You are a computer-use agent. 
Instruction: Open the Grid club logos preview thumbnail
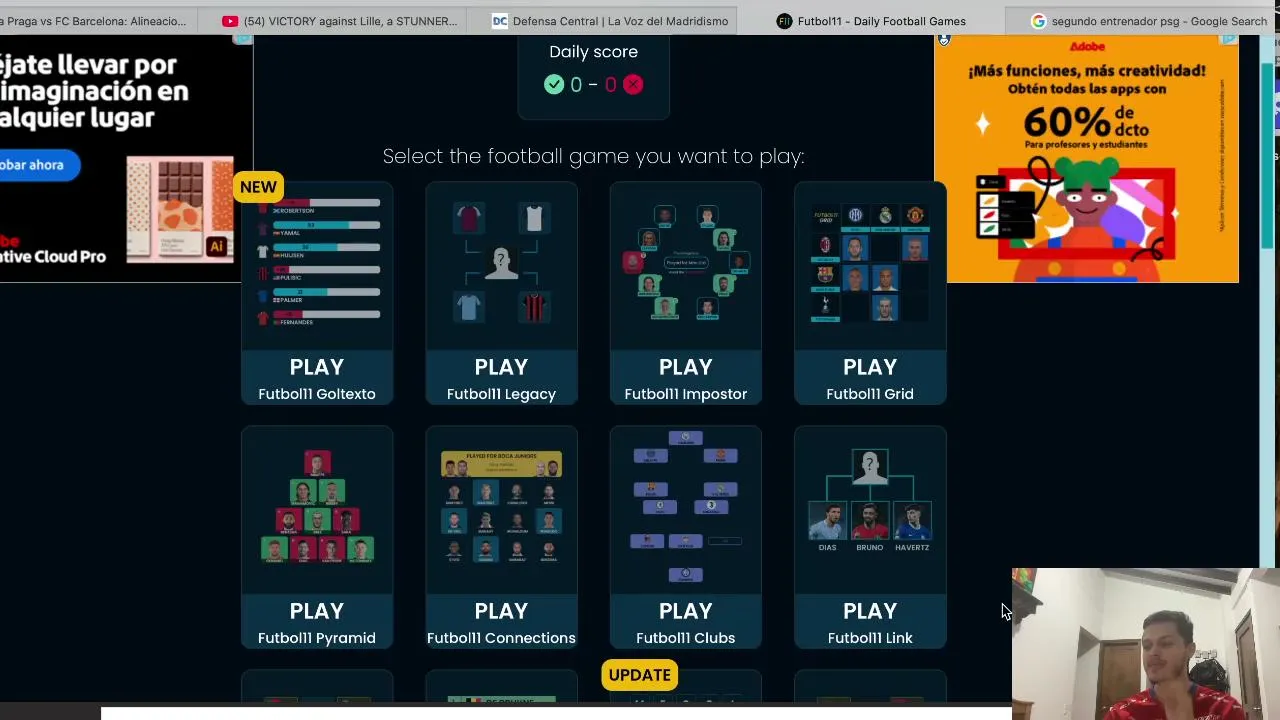click(x=870, y=265)
